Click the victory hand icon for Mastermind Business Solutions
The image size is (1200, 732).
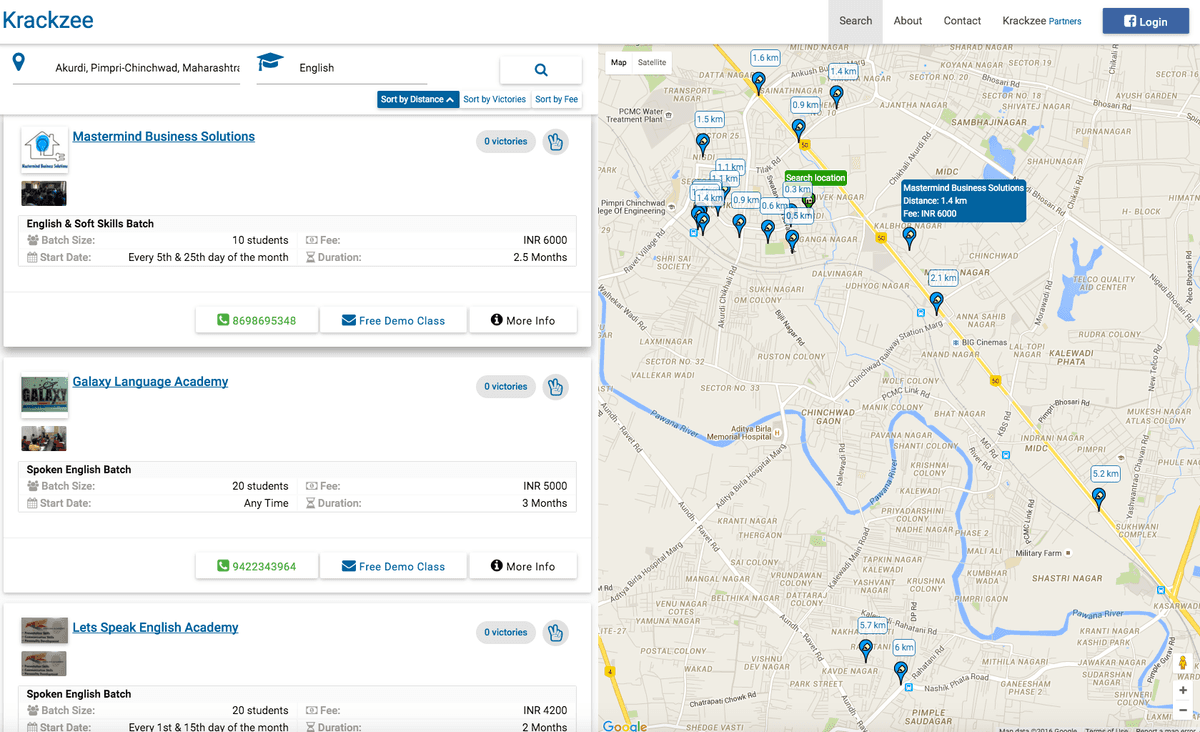click(x=555, y=142)
